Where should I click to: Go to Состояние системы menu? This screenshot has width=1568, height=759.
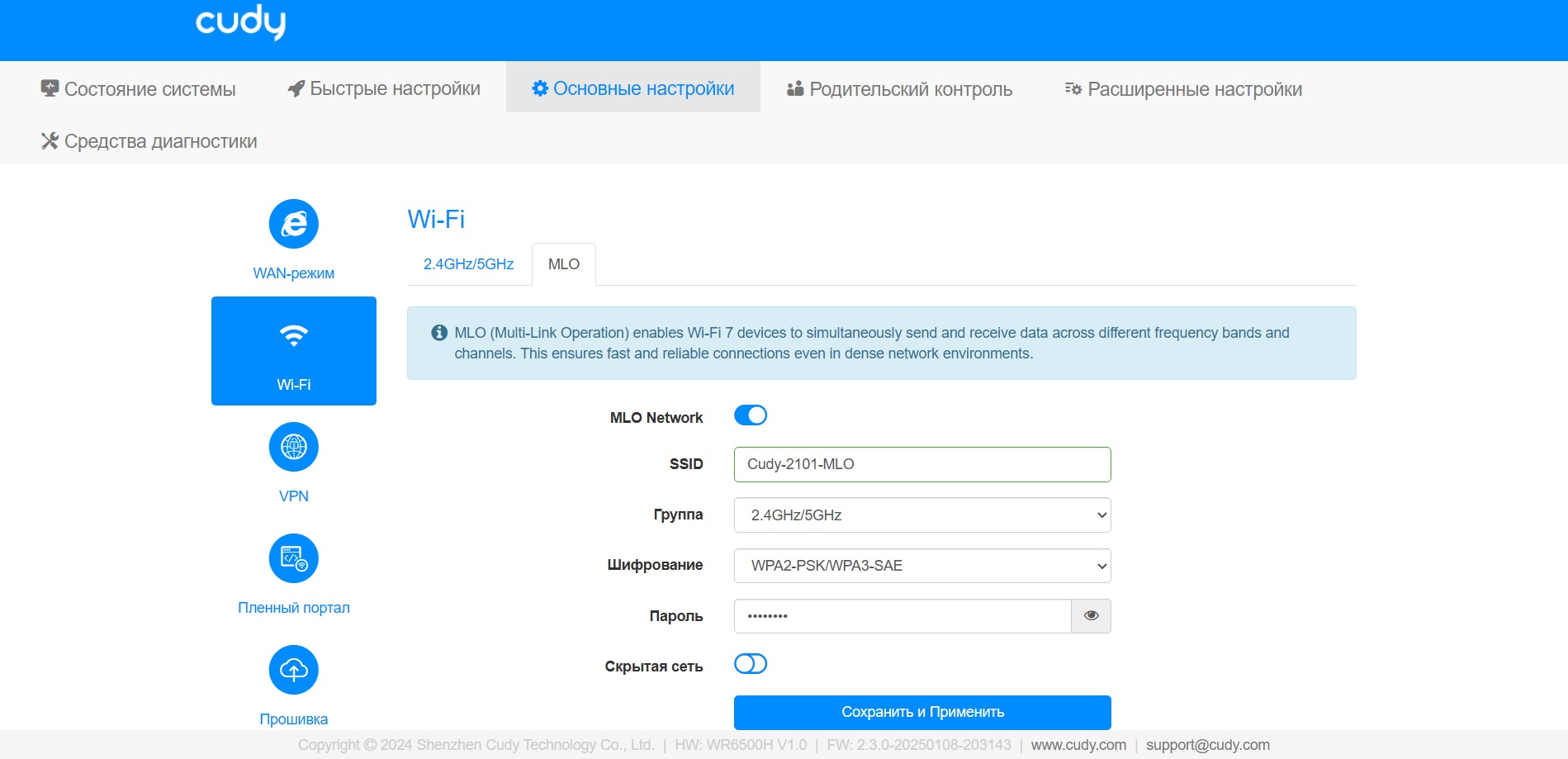coord(138,89)
